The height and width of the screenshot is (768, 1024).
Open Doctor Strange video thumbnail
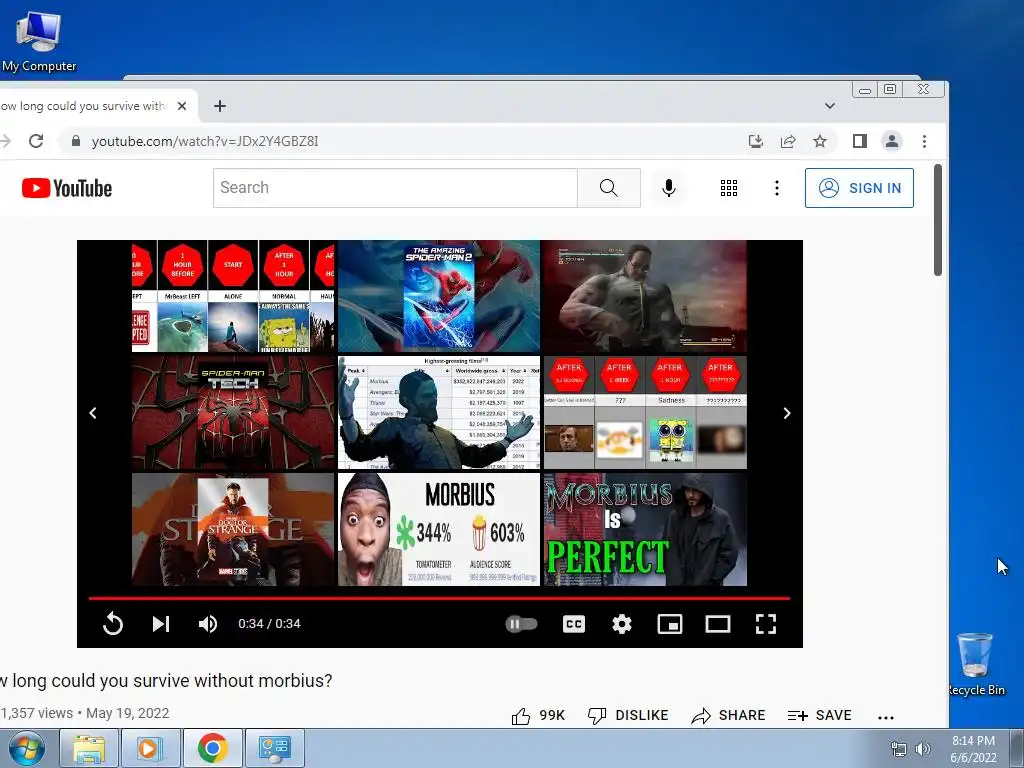click(x=233, y=529)
